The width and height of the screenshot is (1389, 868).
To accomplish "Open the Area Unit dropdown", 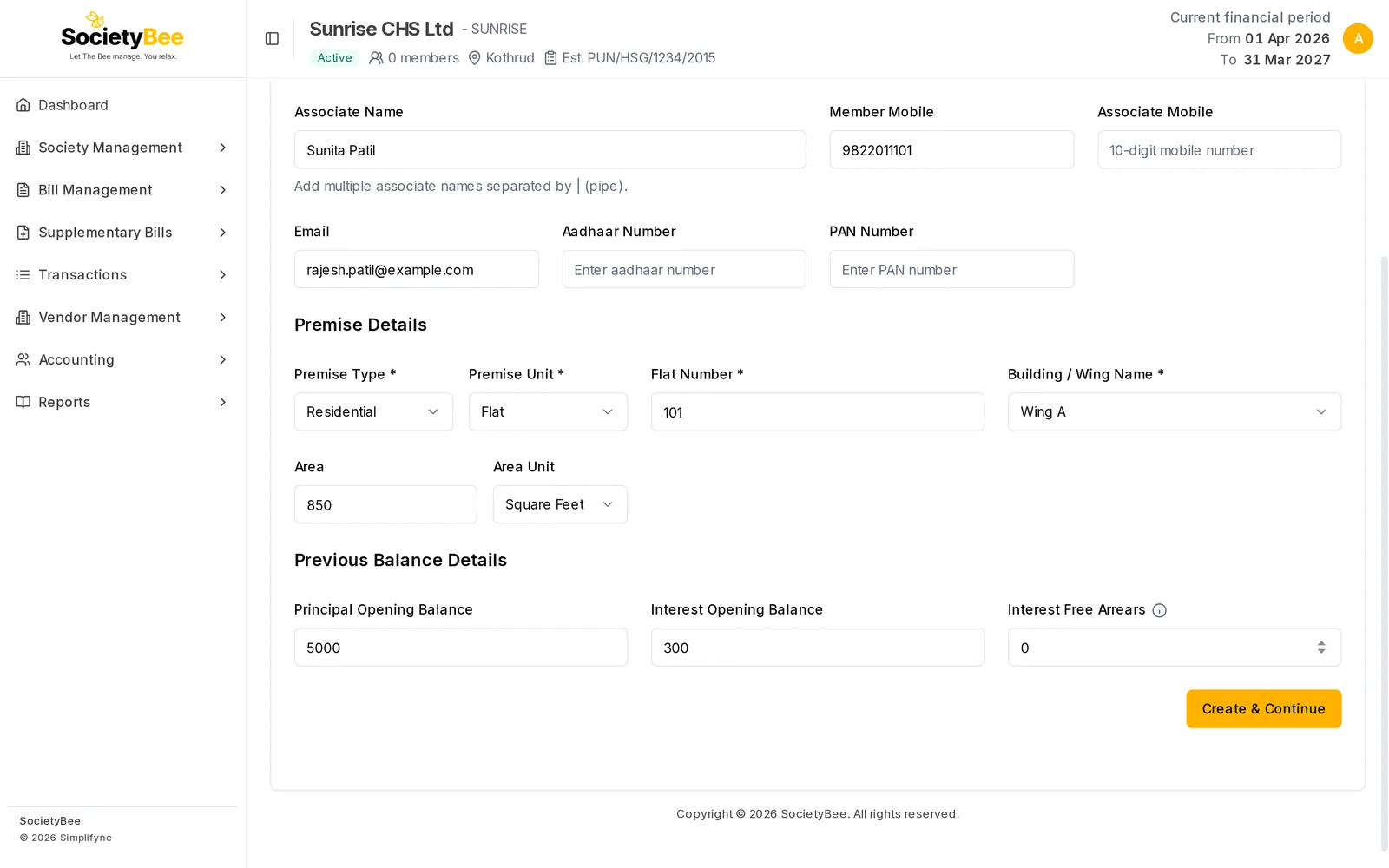I will pyautogui.click(x=560, y=504).
